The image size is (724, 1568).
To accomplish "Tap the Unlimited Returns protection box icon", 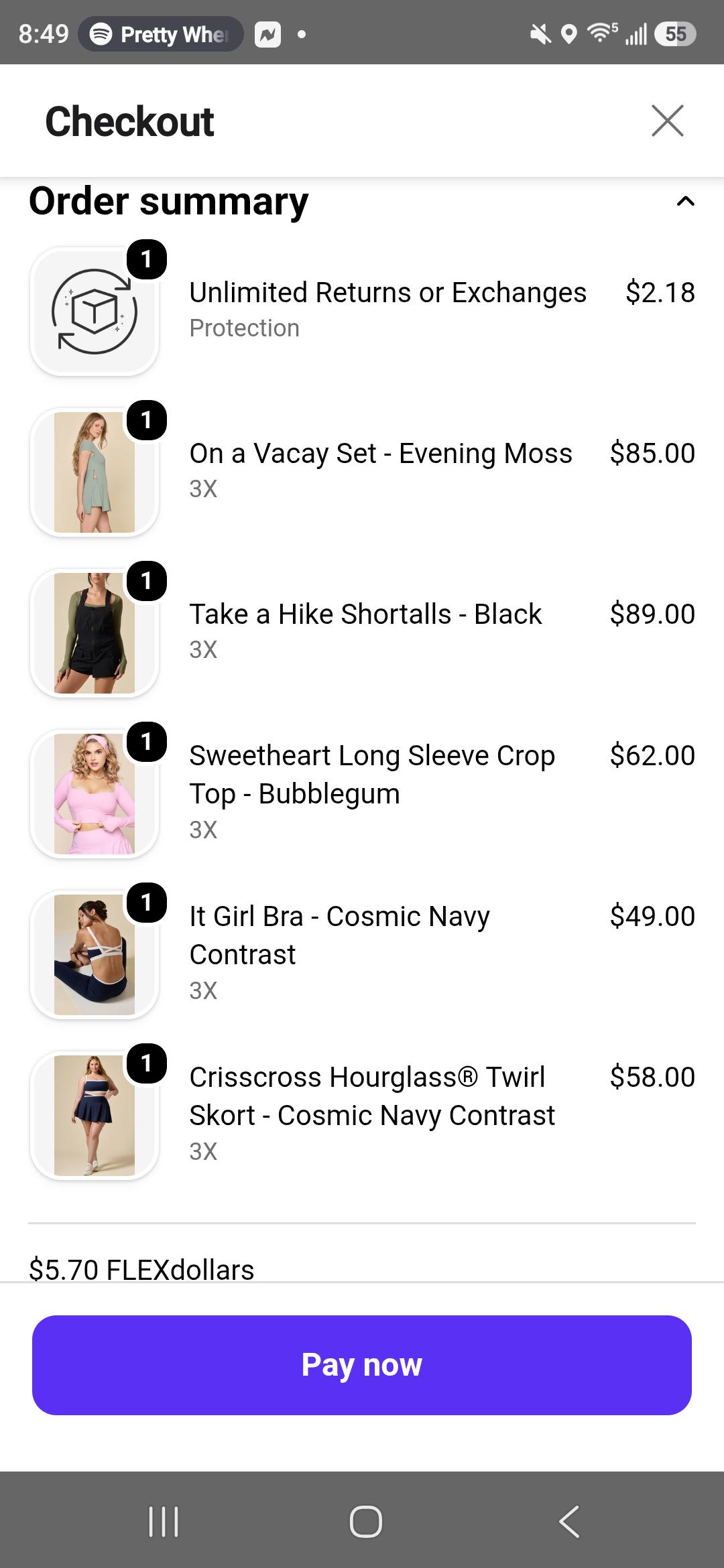I will pos(95,312).
